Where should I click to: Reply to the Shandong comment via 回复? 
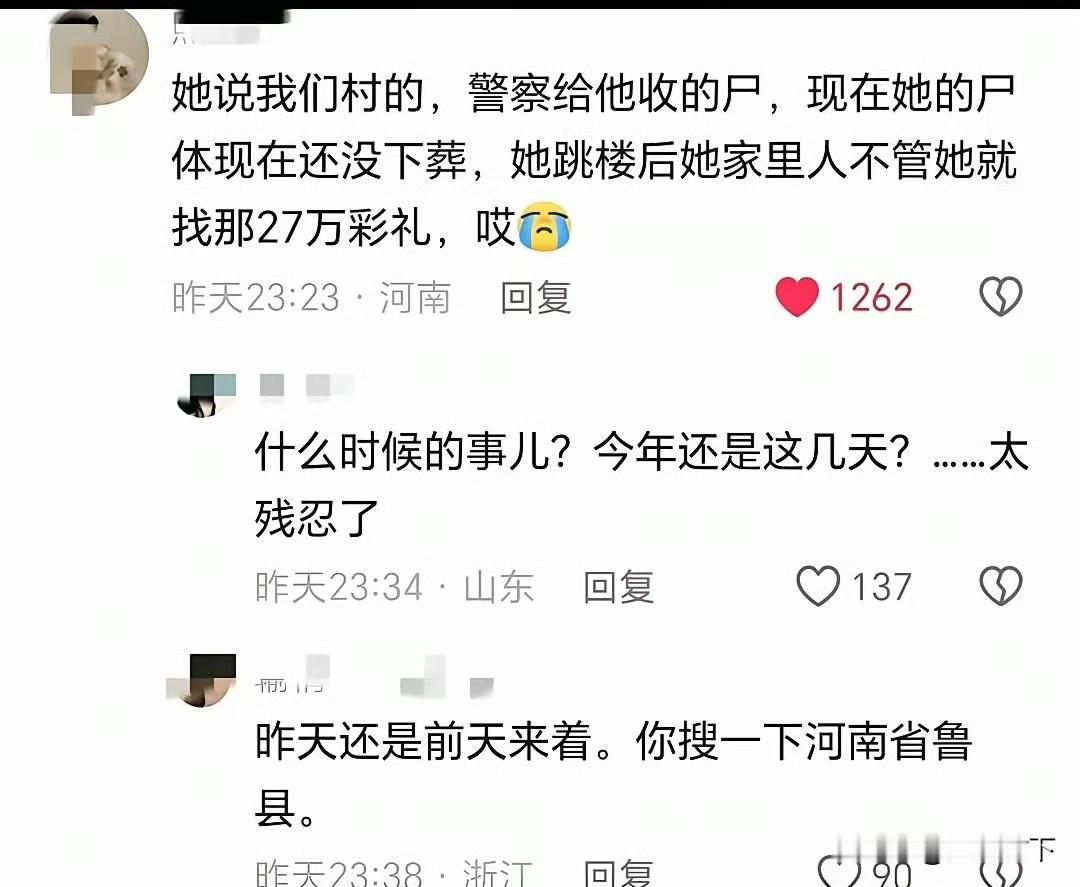coord(619,587)
